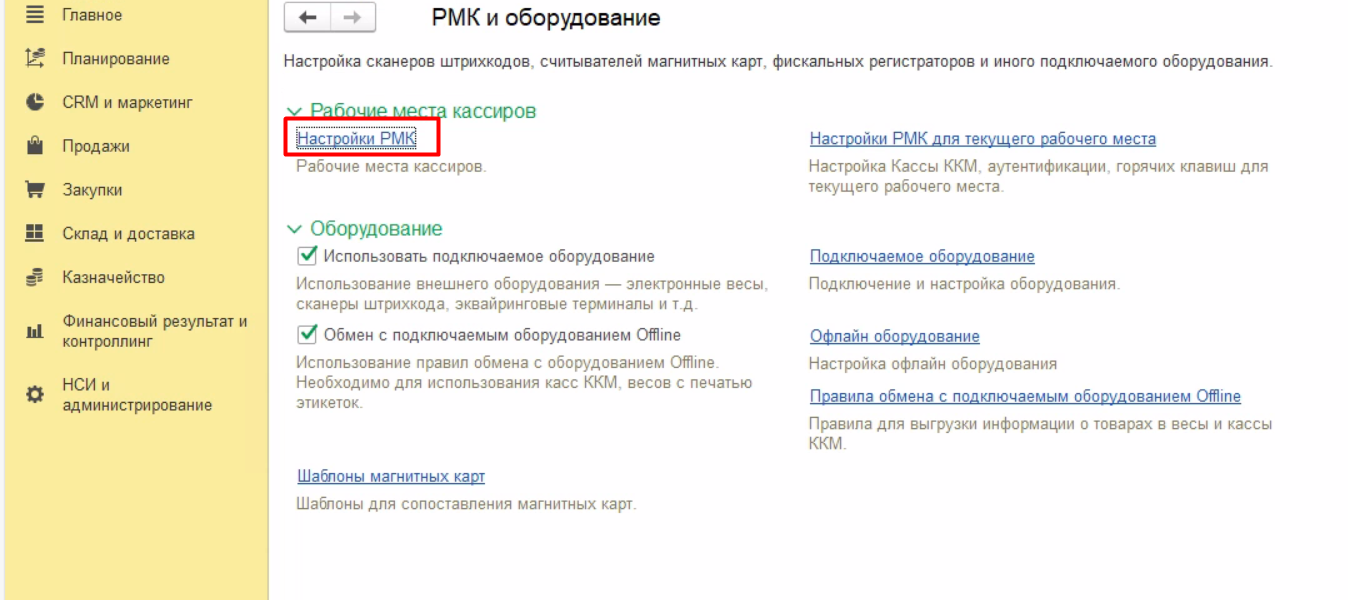
Task: Click the Главное hamburger menu icon
Action: click(35, 15)
